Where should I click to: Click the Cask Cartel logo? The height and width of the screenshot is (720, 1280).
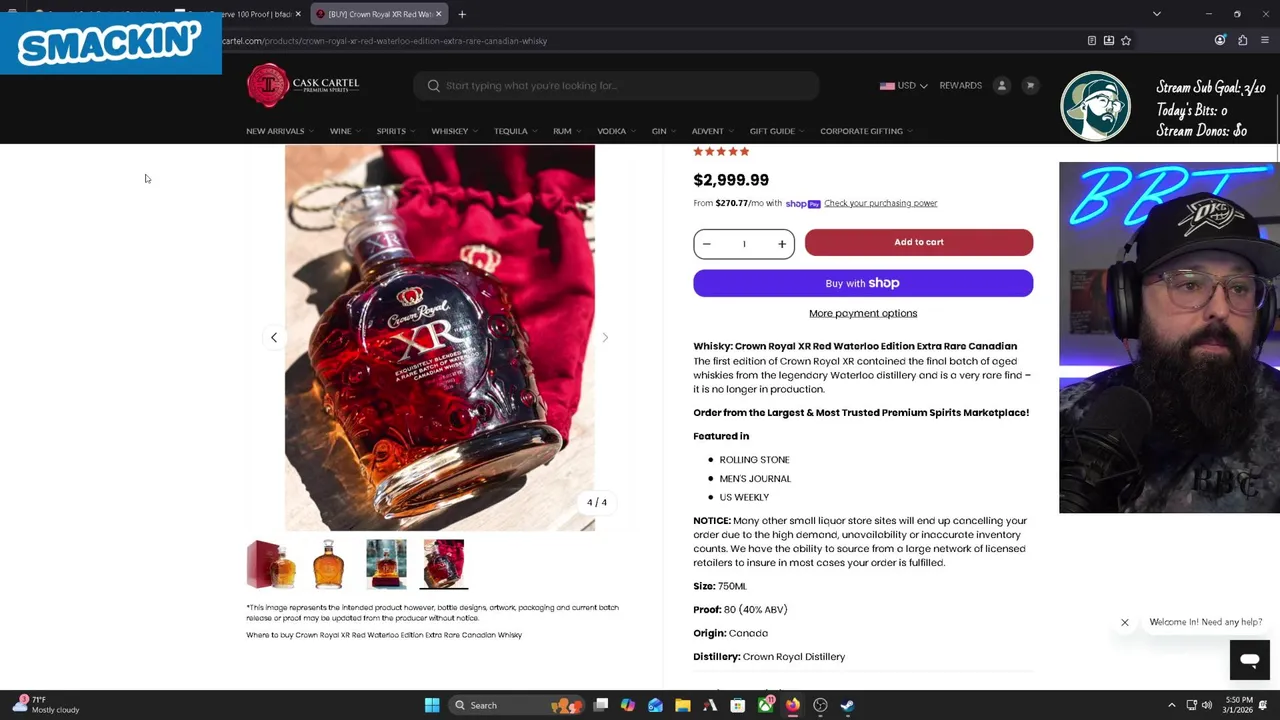[x=303, y=85]
